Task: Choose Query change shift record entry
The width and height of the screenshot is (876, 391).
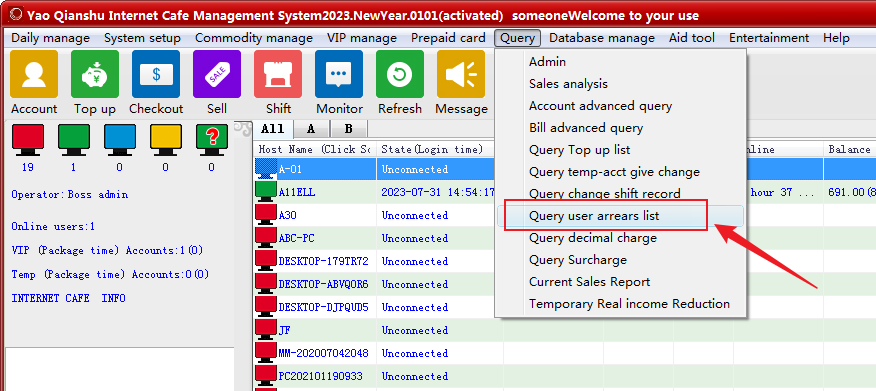Action: coord(620,194)
